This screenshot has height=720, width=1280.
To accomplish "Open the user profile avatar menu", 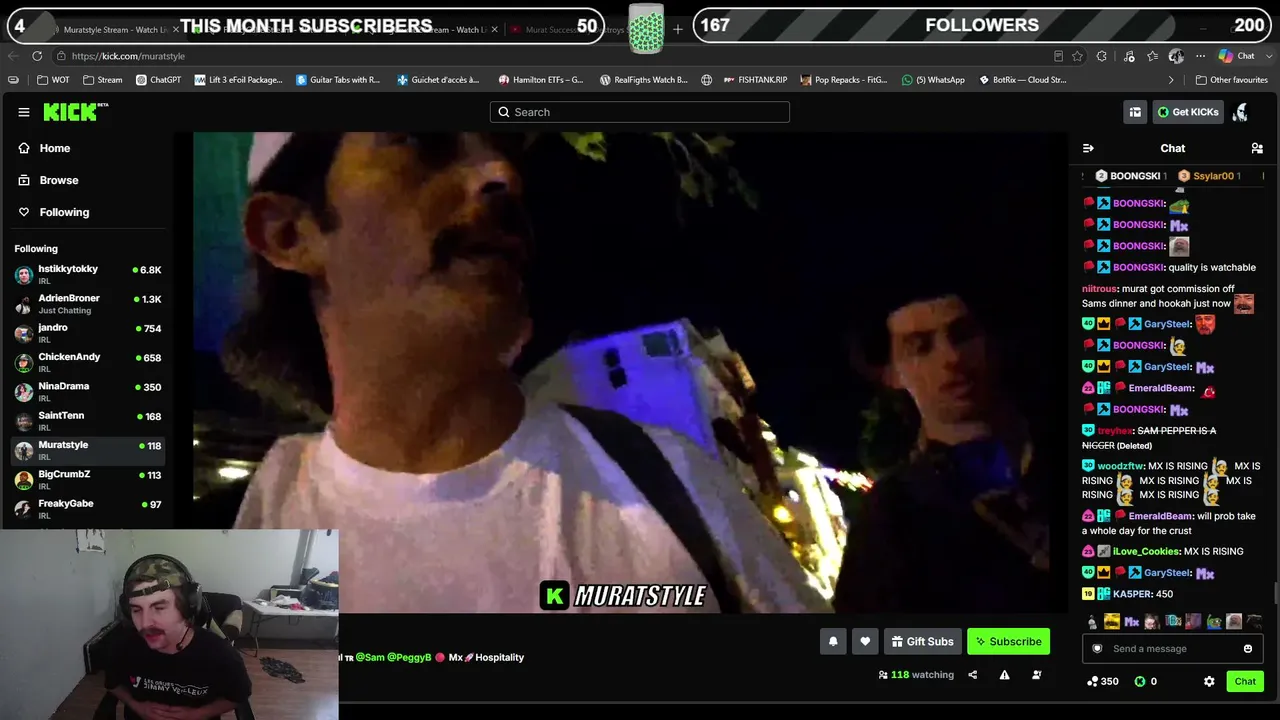I will pyautogui.click(x=1241, y=112).
